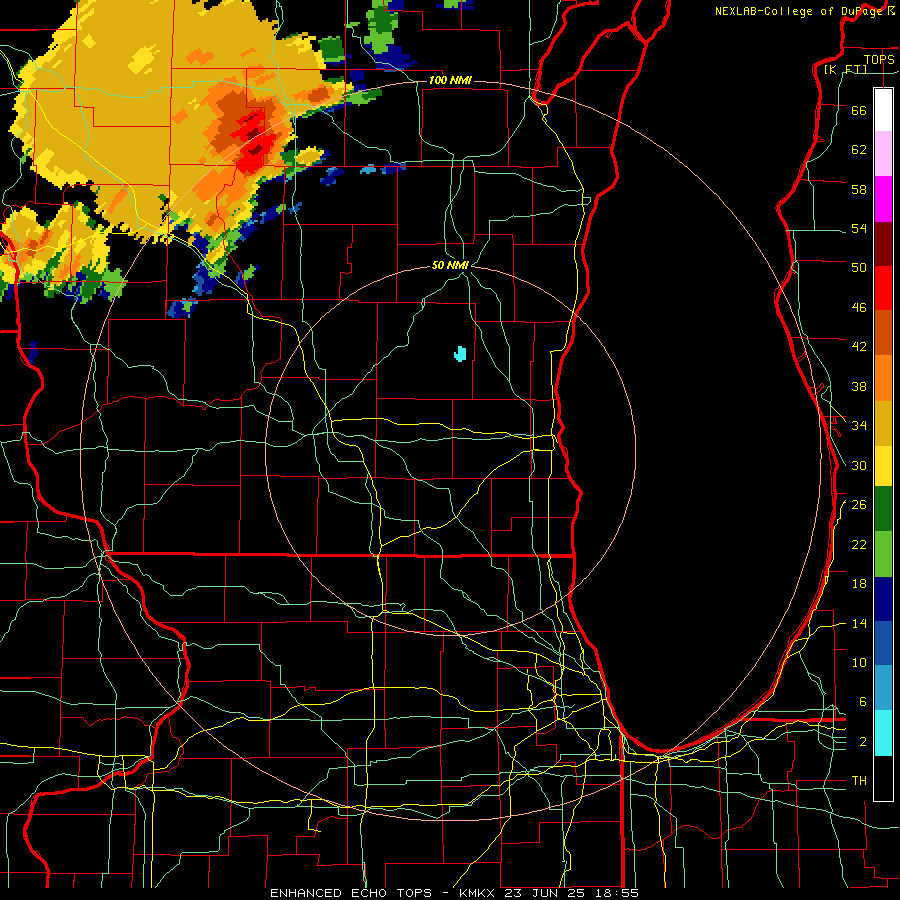This screenshot has width=900, height=900.
Task: Click the "ENHANCED ECHO TOPS - KMKX" caption
Action: pos(384,893)
